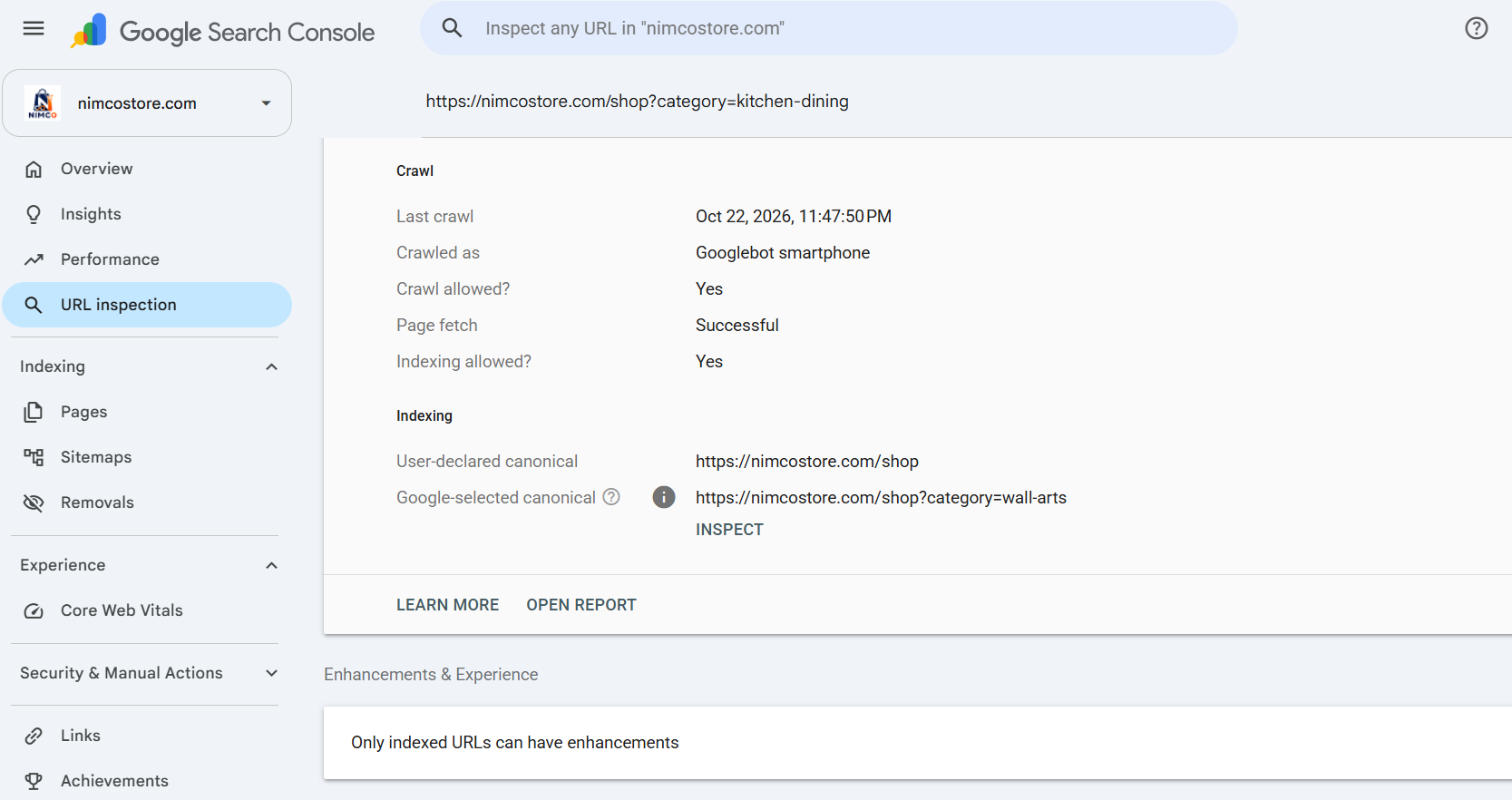
Task: Click the help icon next to Google-selected canonical
Action: click(611, 497)
